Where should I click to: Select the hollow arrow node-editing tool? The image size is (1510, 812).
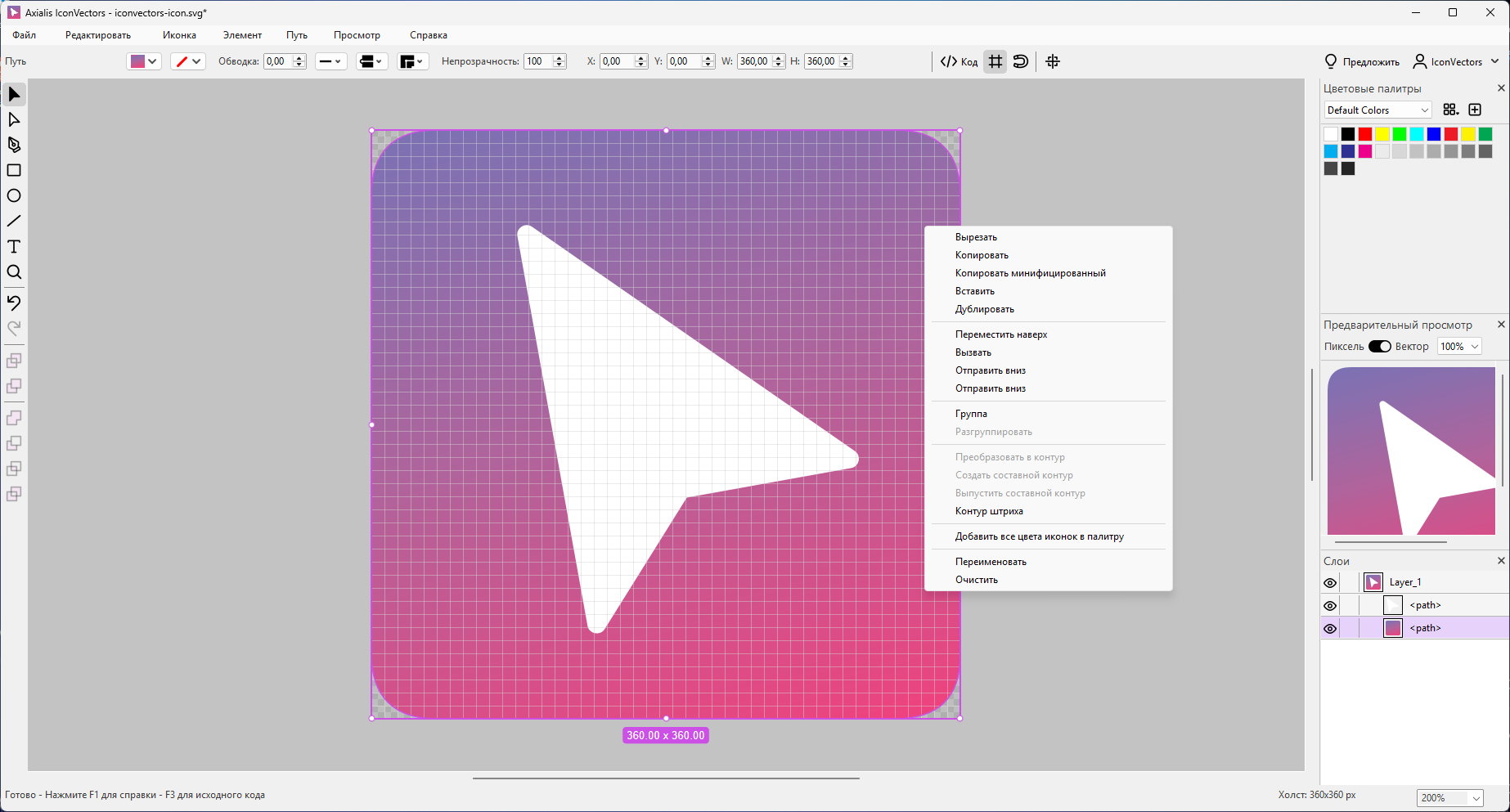[x=14, y=120]
